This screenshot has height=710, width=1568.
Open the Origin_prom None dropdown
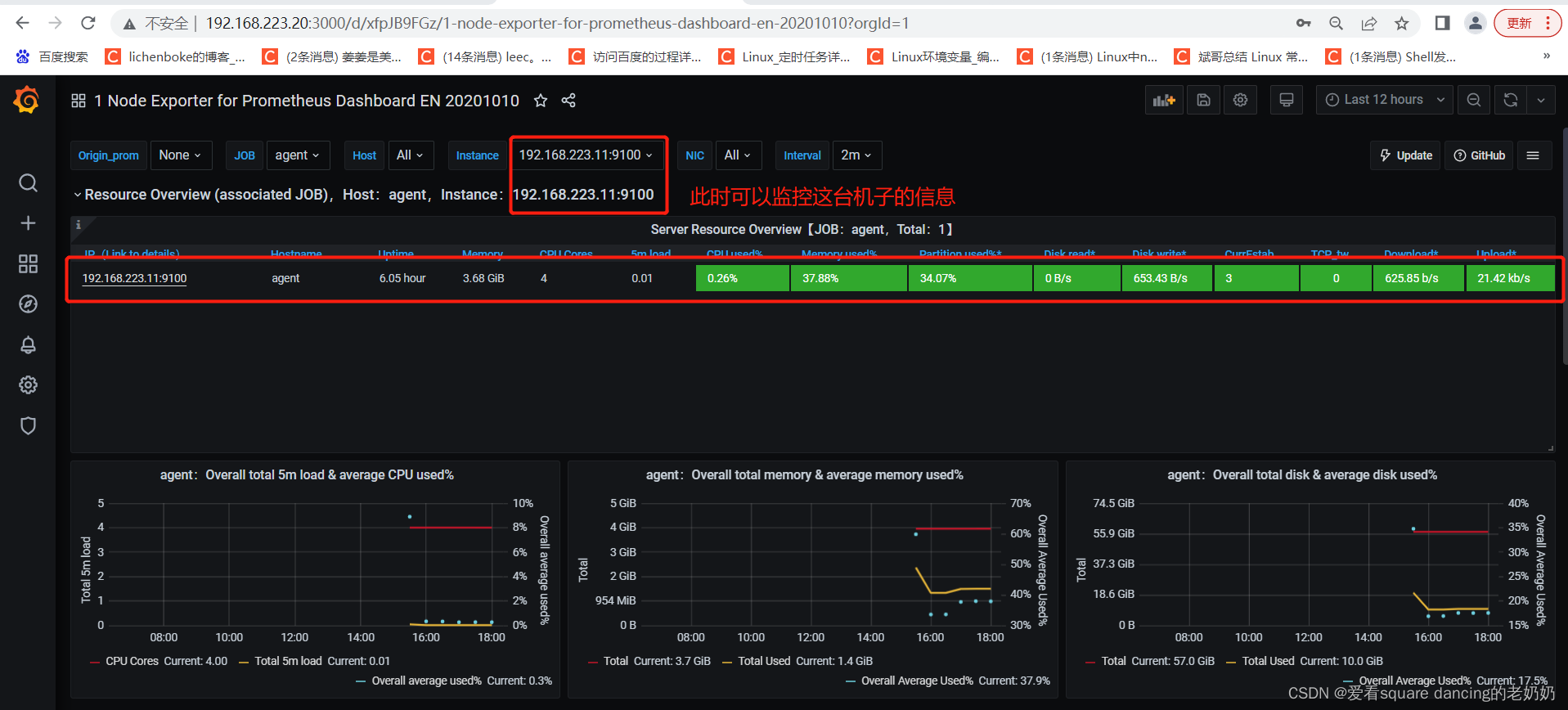(x=181, y=155)
